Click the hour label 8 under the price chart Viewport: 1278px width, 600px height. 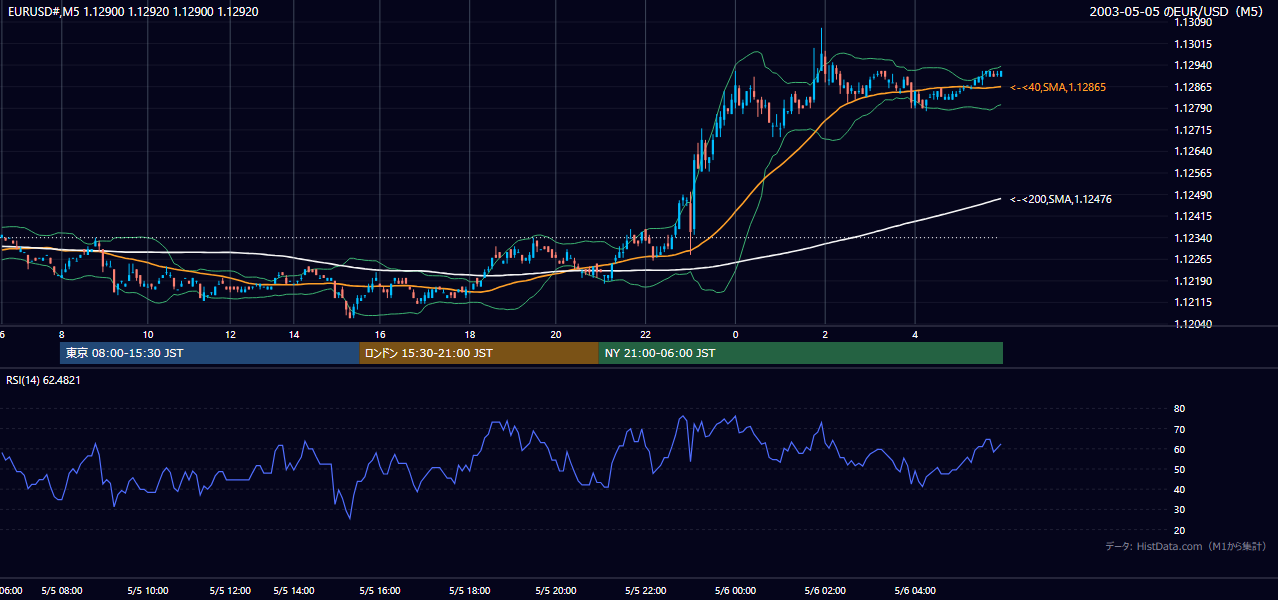62,334
